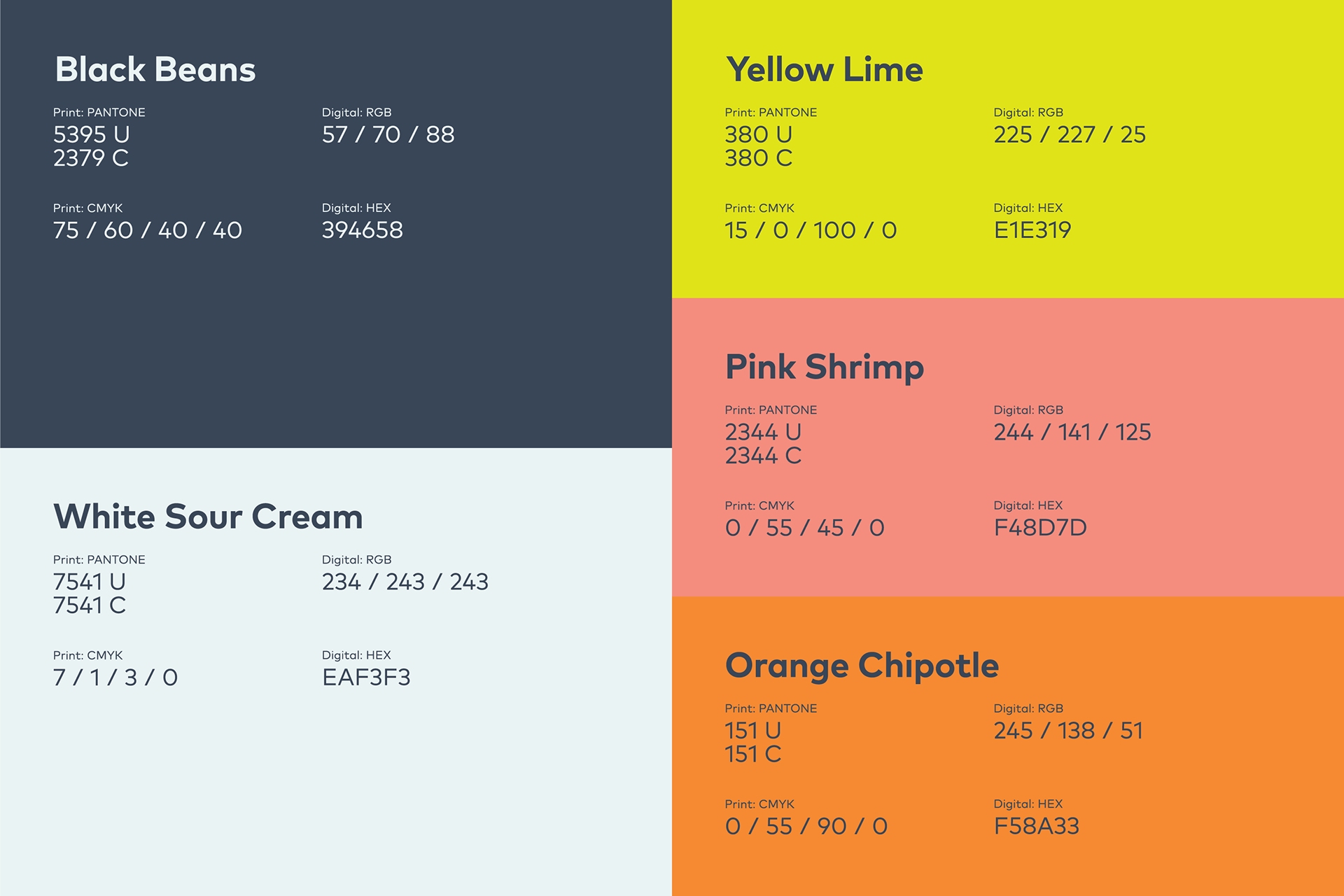Click the Orange Chipotle color heading
Viewport: 1344px width, 896px height.
coord(861,666)
